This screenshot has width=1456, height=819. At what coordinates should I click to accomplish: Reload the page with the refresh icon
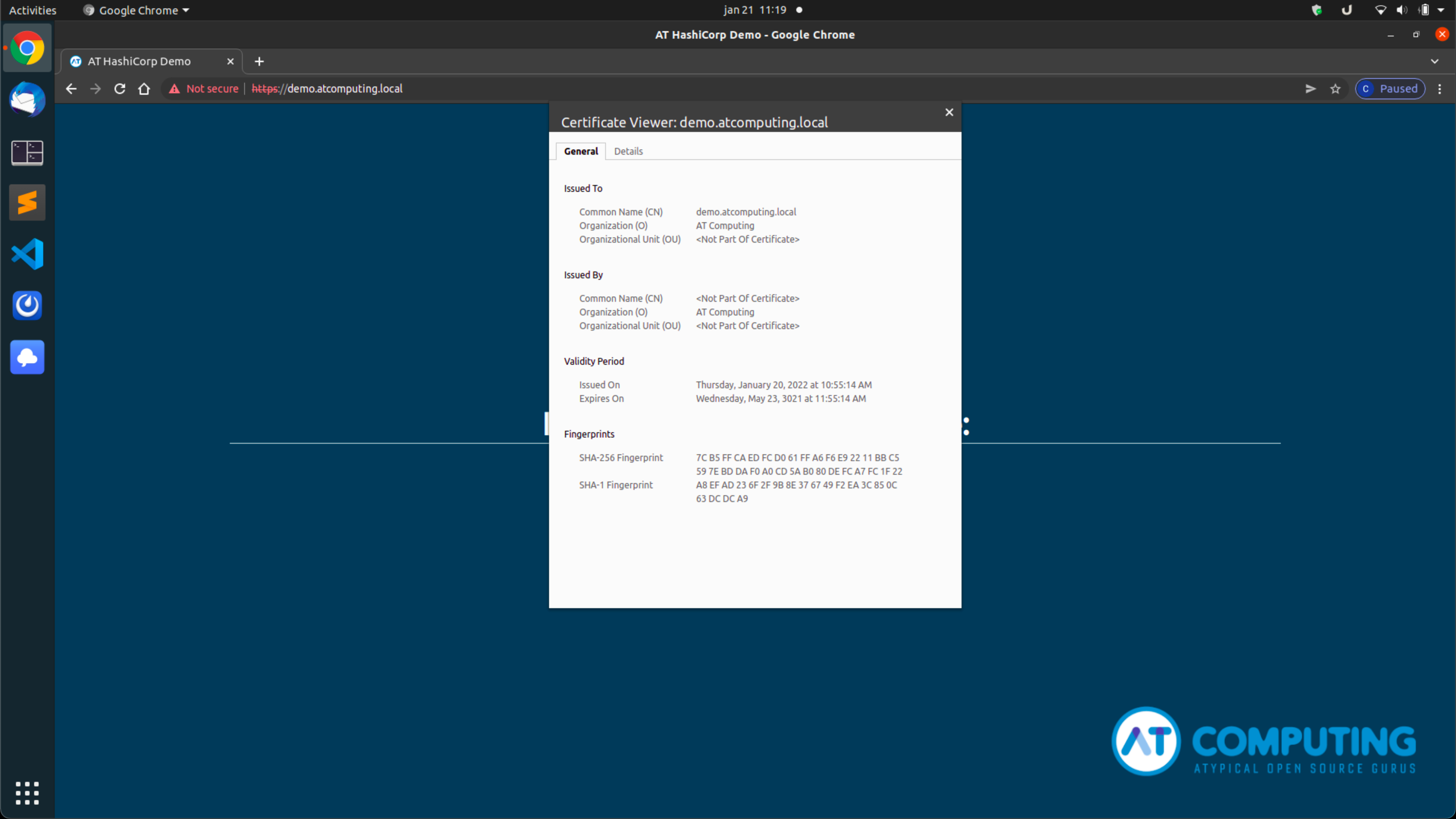tap(120, 89)
